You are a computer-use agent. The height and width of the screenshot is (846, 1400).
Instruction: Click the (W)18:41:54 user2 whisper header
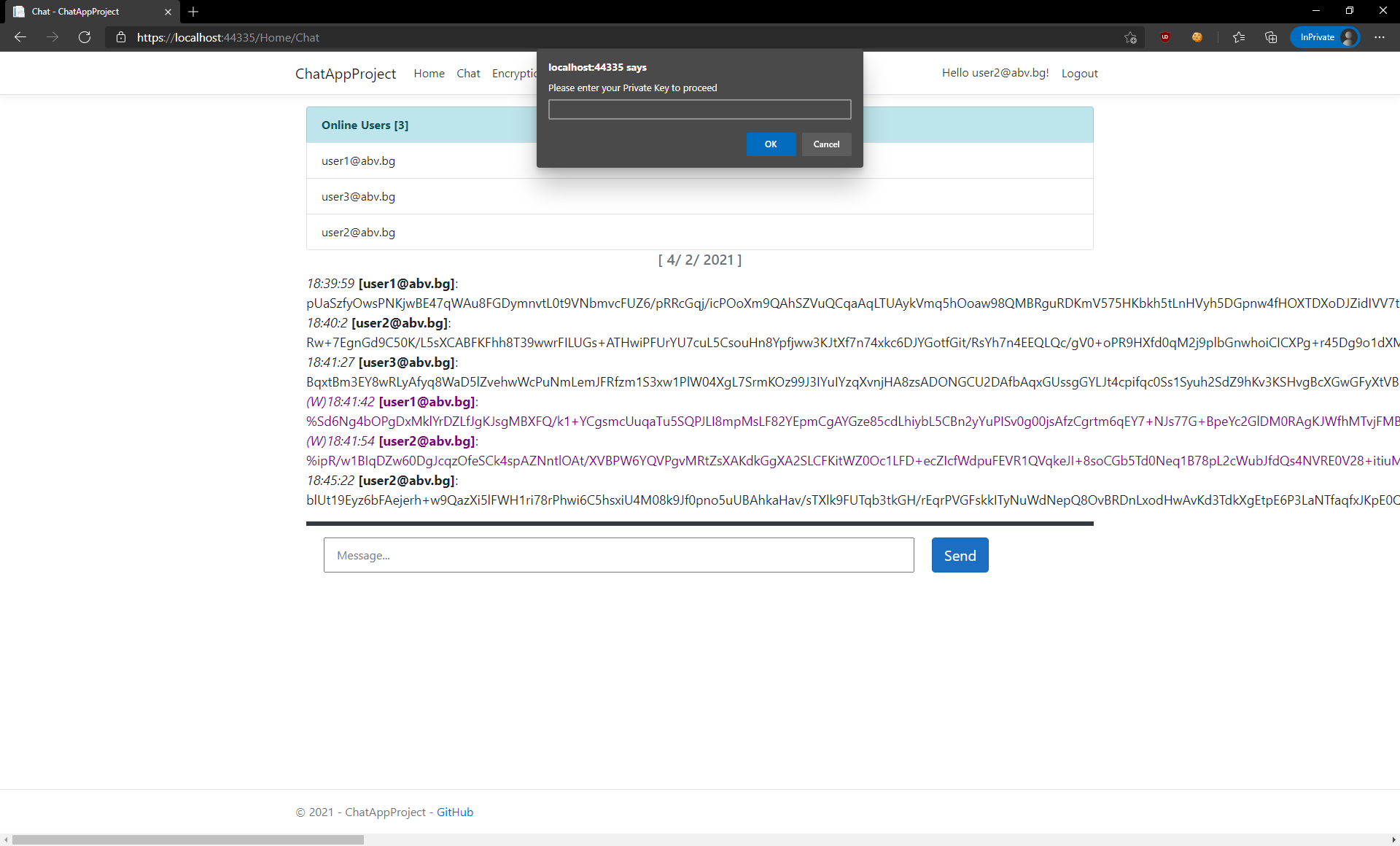(392, 441)
